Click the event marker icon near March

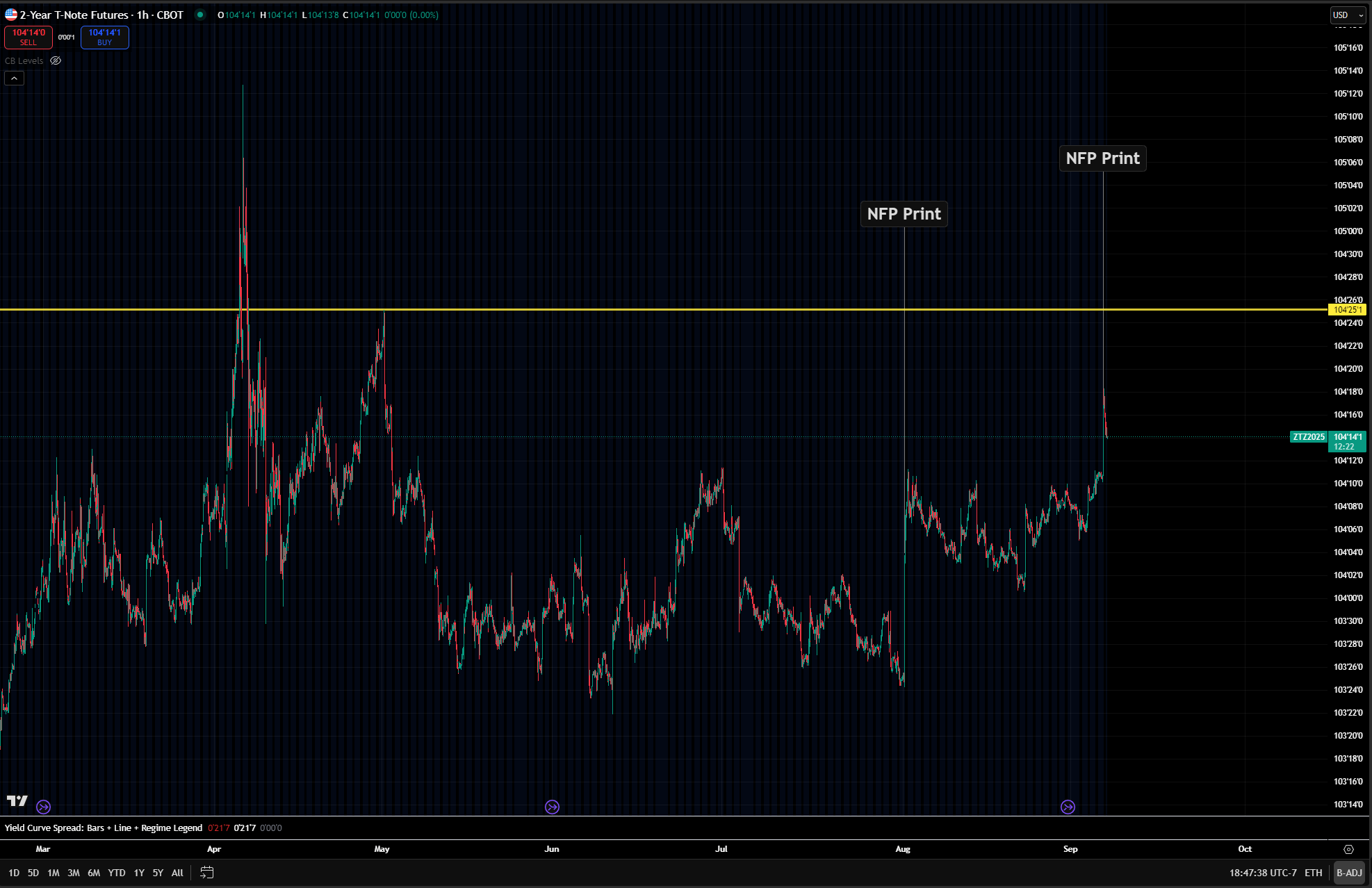click(x=43, y=807)
